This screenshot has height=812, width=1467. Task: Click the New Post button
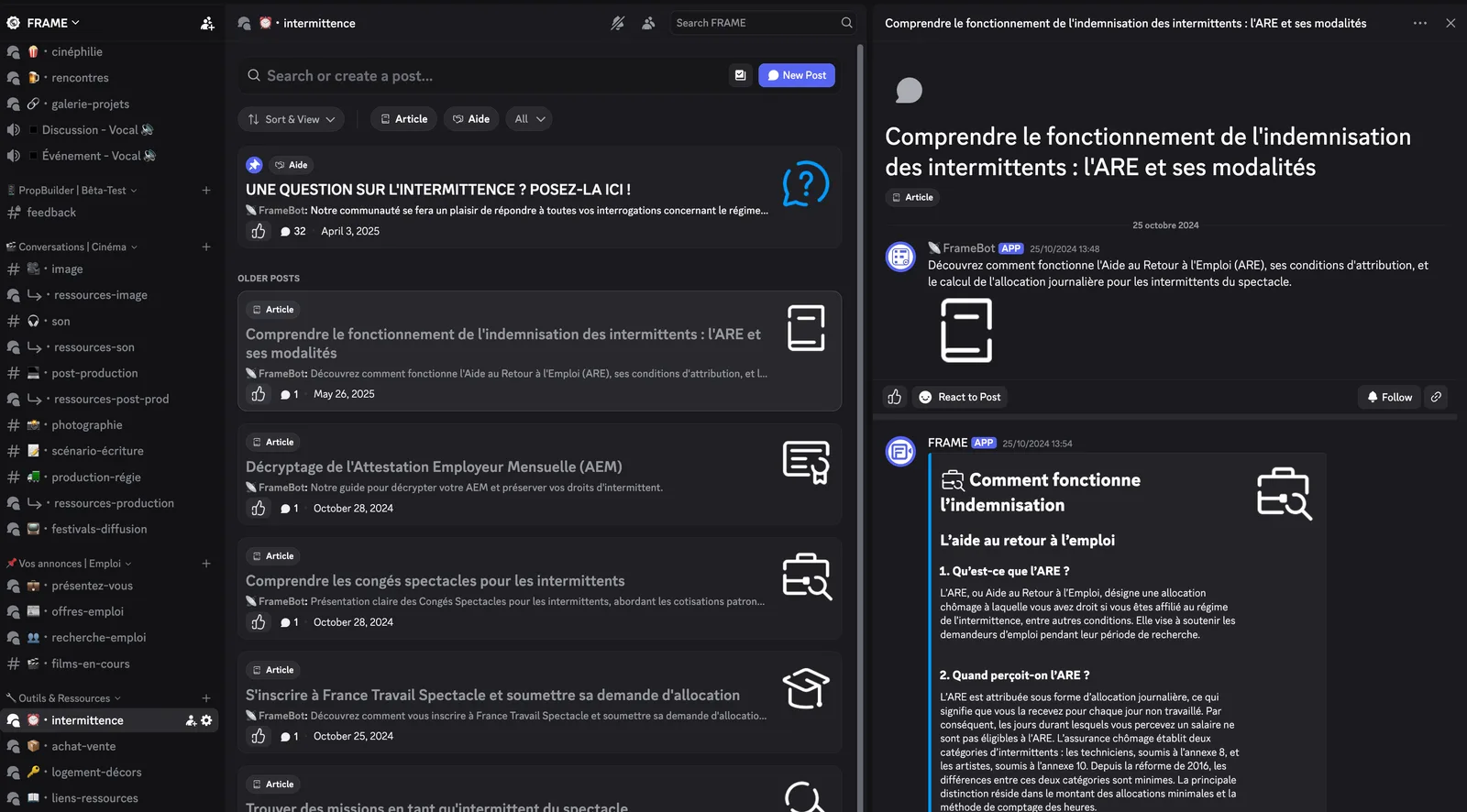[x=797, y=75]
